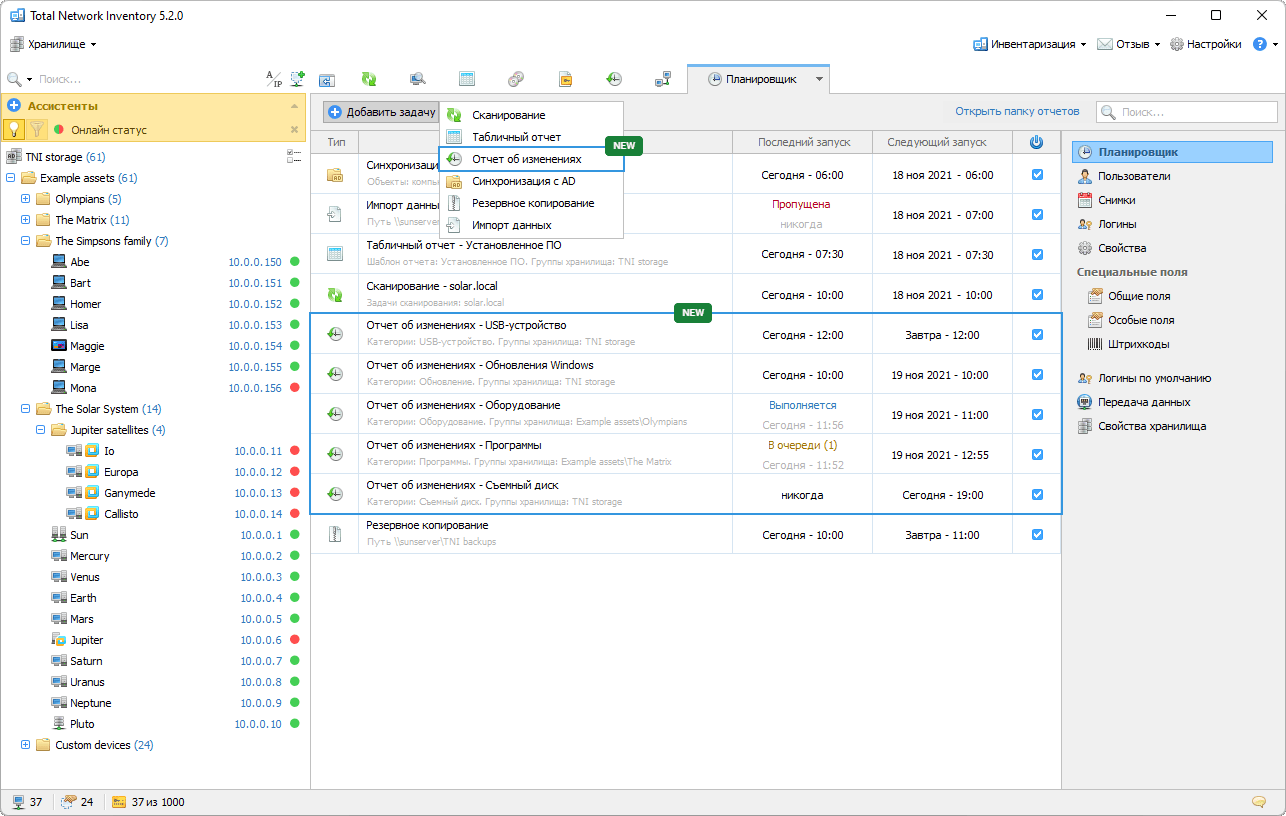Expand the Custom devices folder node

(26, 745)
